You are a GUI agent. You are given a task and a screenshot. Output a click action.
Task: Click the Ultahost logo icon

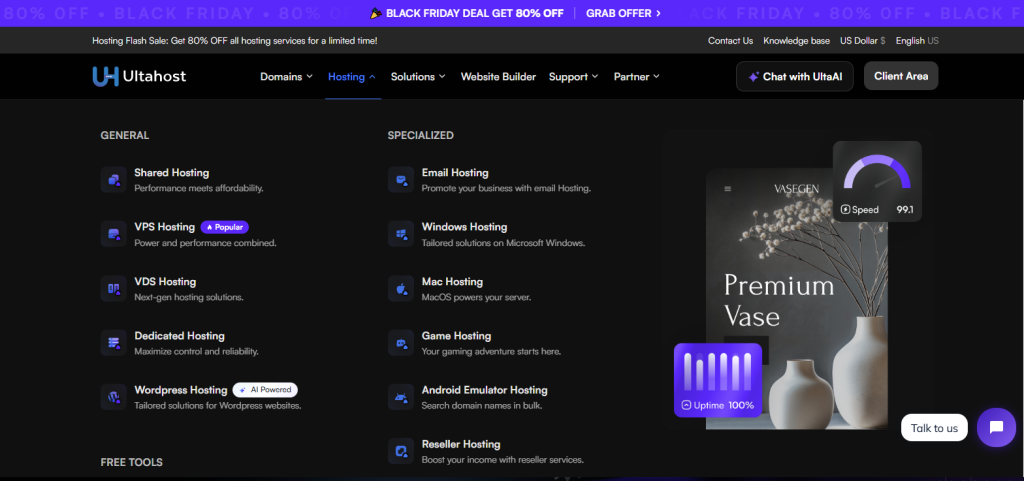point(106,76)
